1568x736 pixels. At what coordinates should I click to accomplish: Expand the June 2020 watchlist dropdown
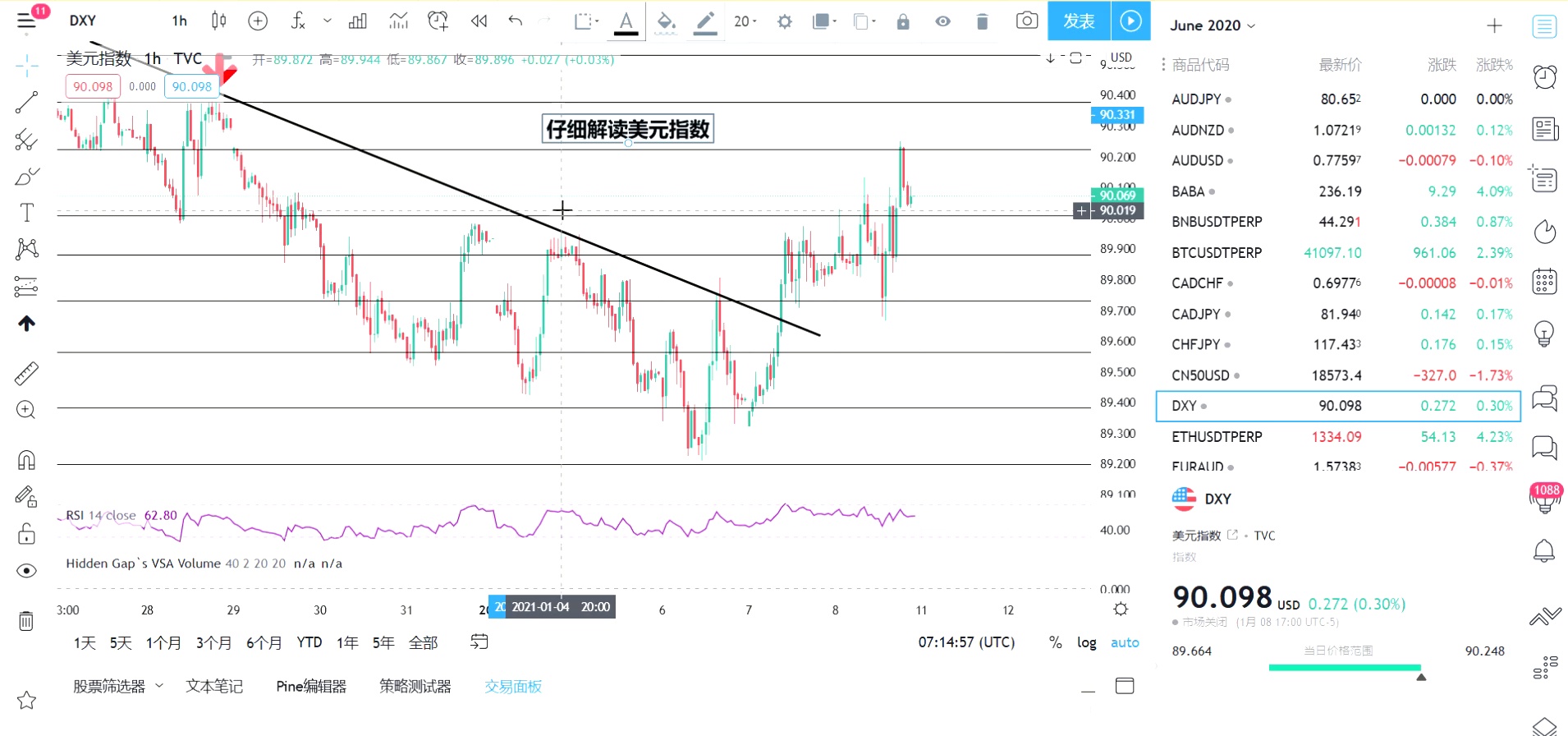tap(1212, 25)
